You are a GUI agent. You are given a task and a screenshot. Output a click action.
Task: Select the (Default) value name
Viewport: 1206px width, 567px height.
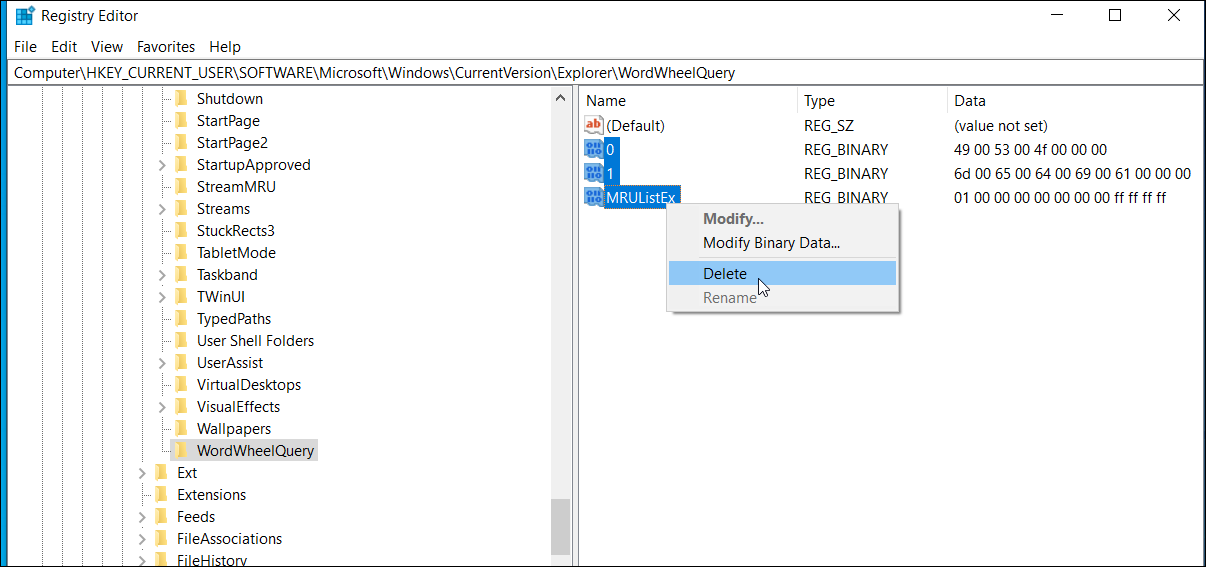(636, 125)
